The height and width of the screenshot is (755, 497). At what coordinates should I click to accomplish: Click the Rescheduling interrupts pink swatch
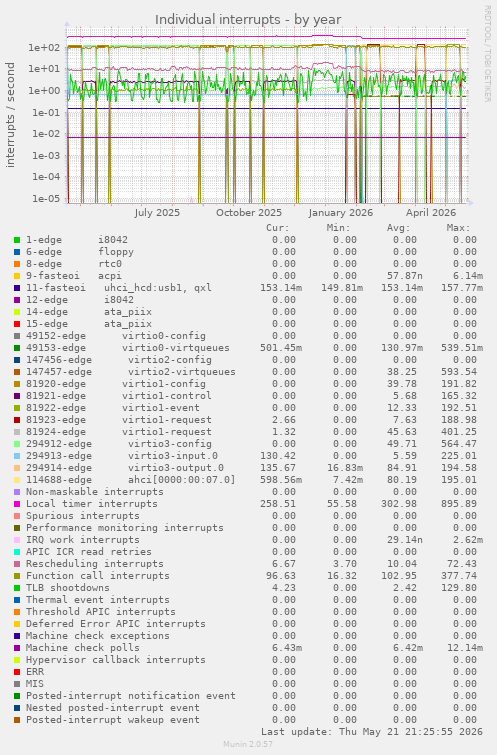(x=17, y=564)
